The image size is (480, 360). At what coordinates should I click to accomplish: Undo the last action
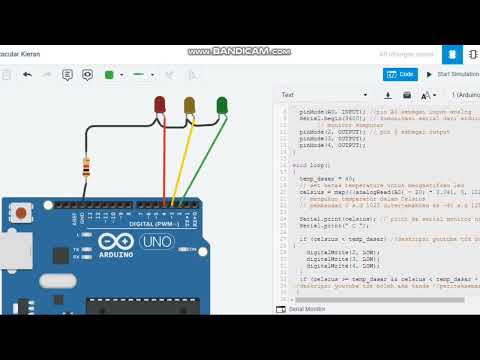(x=27, y=75)
